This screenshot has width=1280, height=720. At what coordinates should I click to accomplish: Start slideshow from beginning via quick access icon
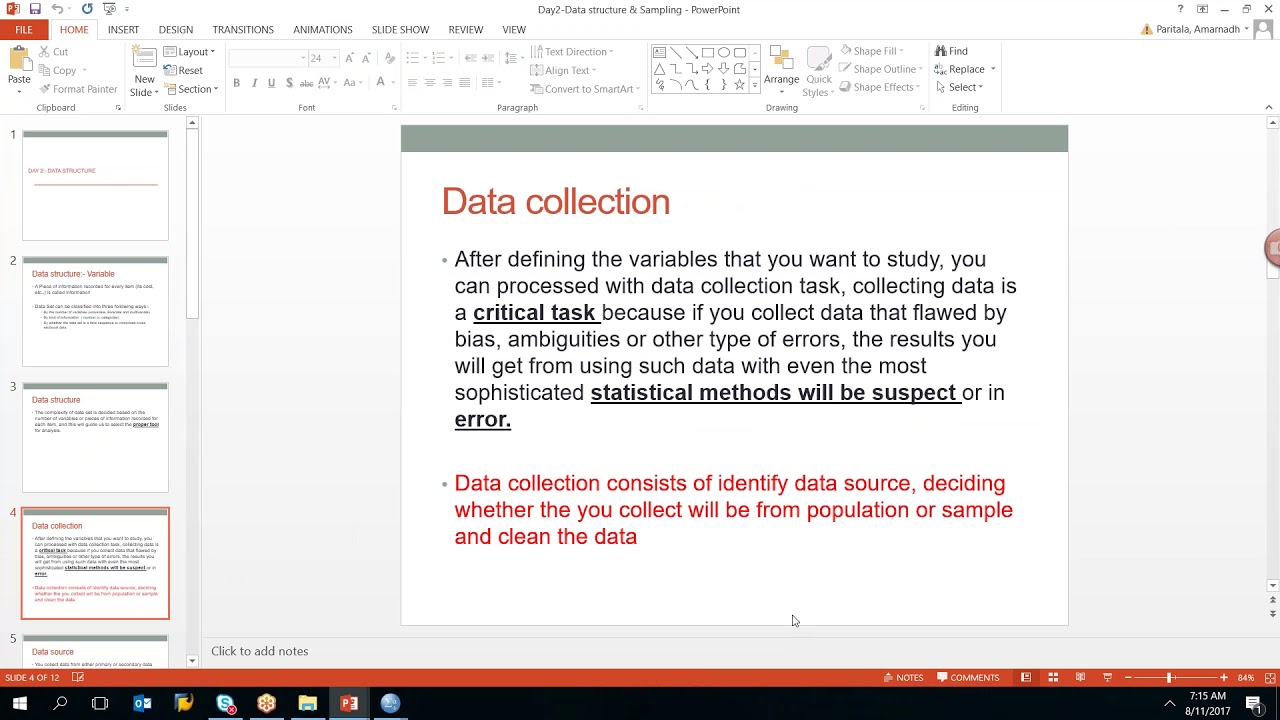(x=109, y=9)
